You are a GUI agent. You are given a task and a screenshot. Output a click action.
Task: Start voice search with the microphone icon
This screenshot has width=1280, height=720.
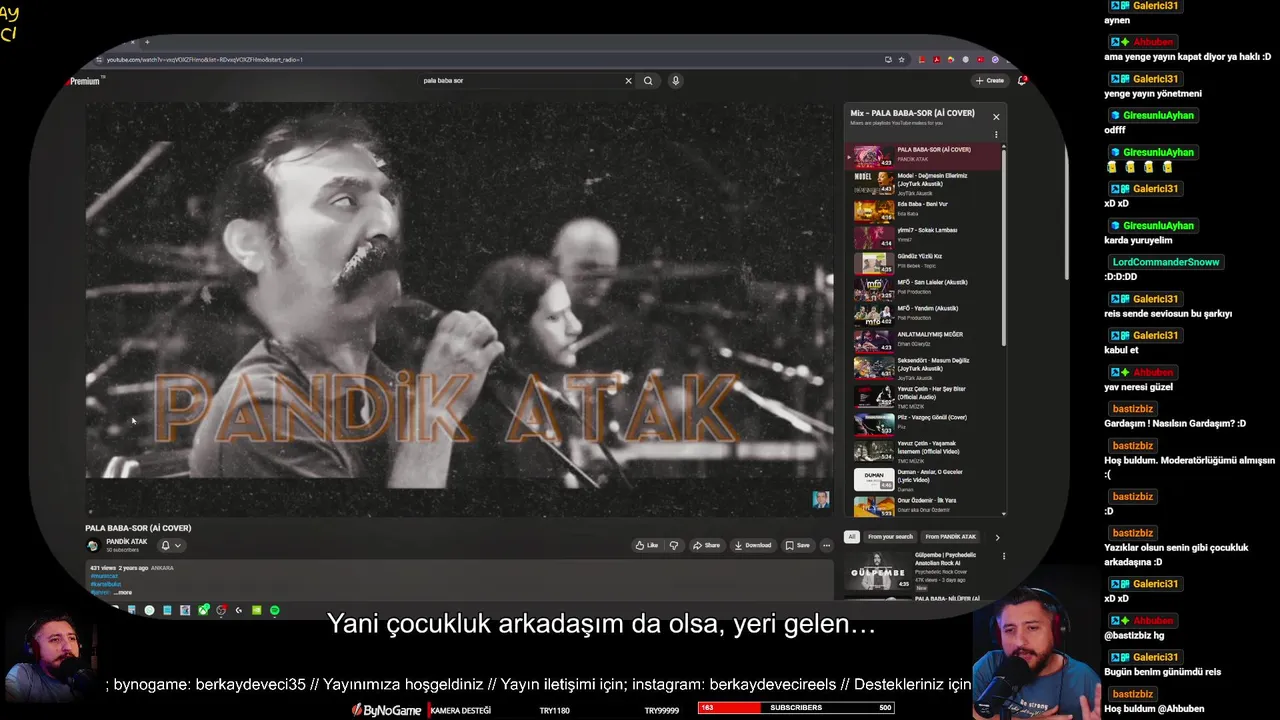tap(676, 81)
